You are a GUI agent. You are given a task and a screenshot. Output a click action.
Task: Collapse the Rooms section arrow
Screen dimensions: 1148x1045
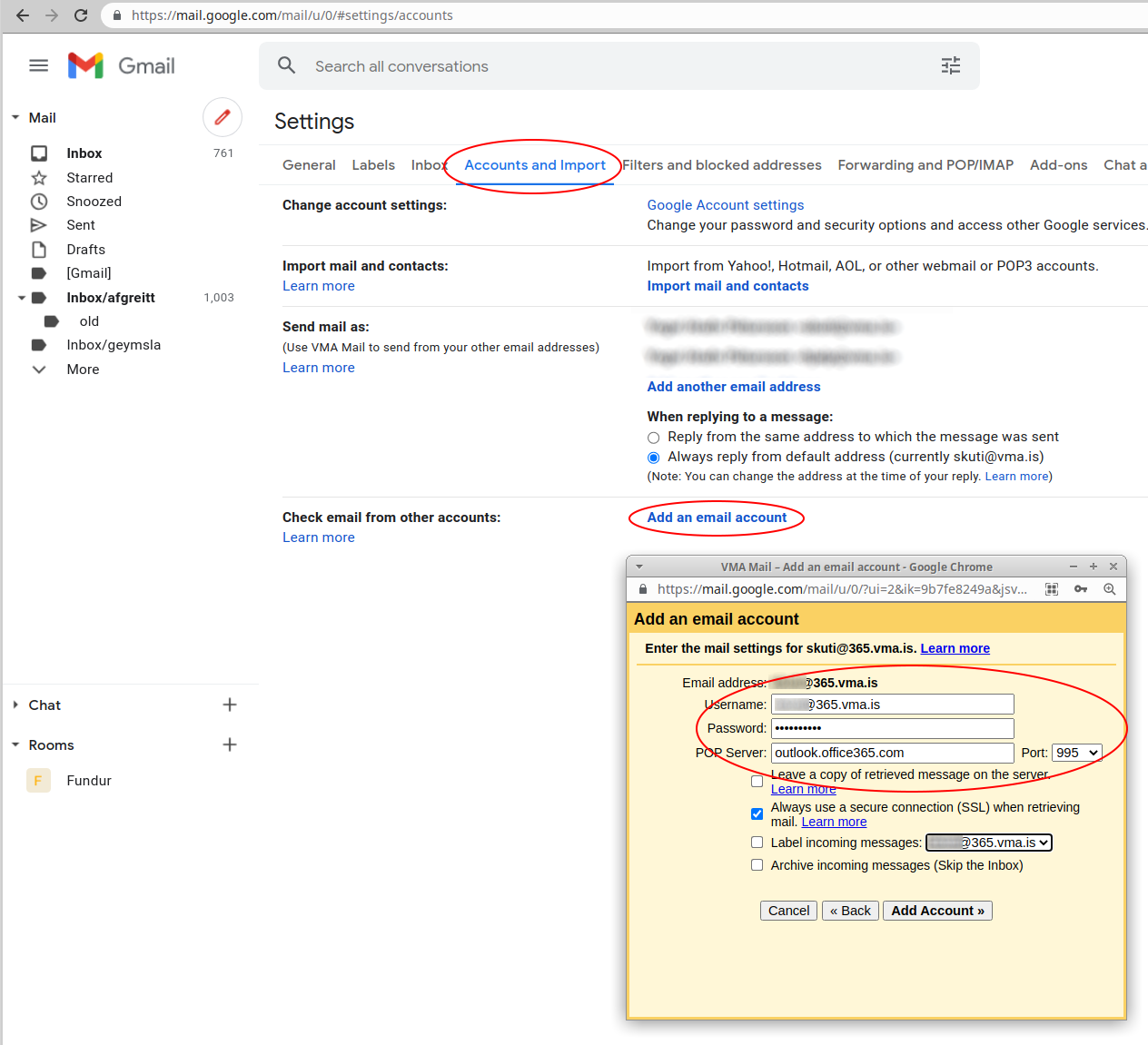[x=15, y=745]
